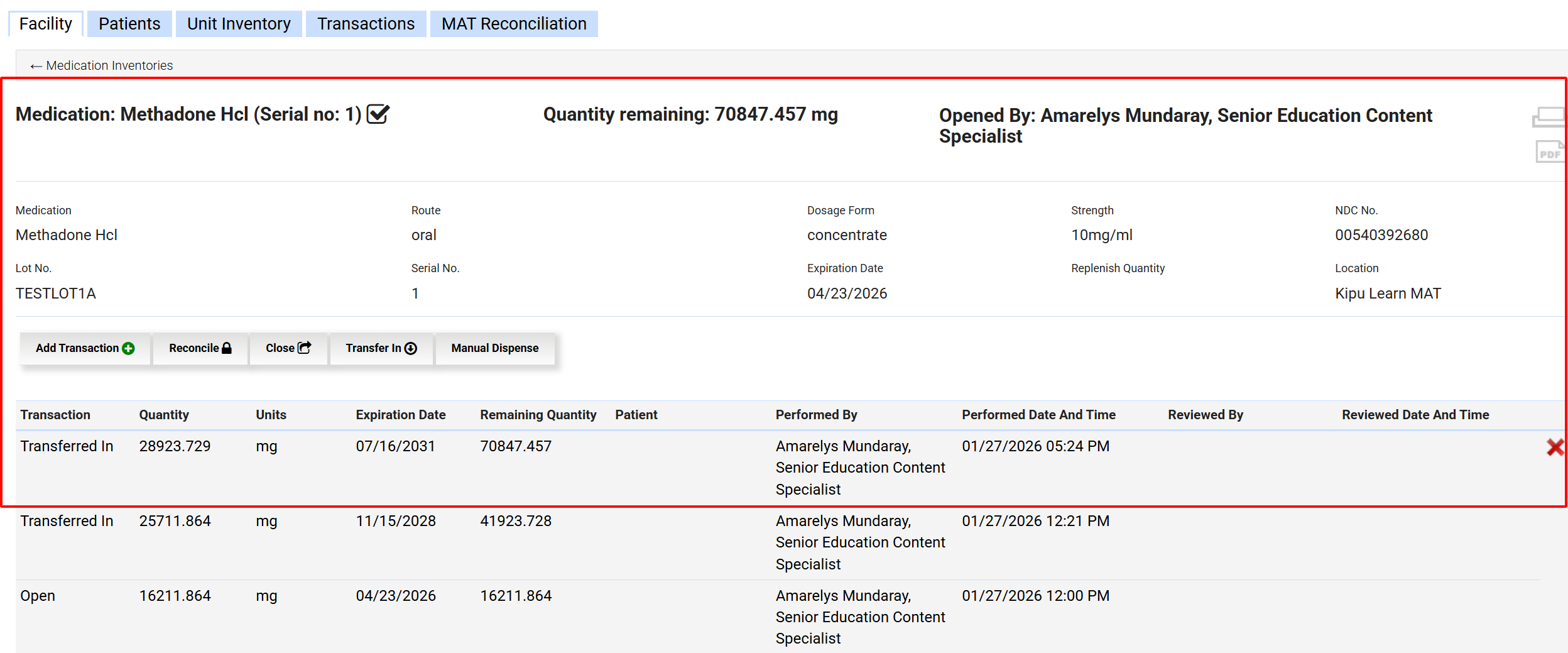Export the inventory as PDF

(x=1549, y=152)
